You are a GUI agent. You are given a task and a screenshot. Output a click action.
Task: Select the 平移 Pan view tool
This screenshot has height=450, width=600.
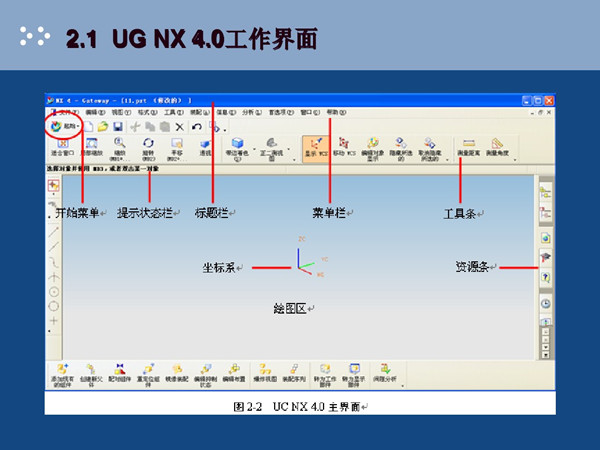pos(176,149)
